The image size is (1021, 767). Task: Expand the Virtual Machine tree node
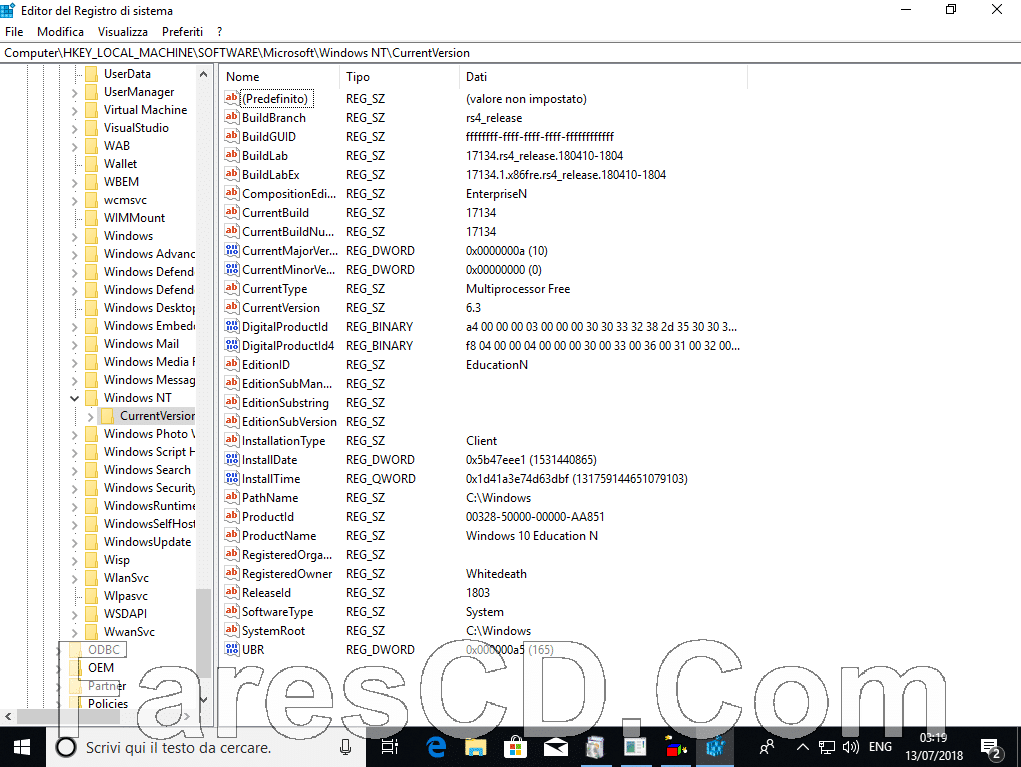[x=74, y=111]
